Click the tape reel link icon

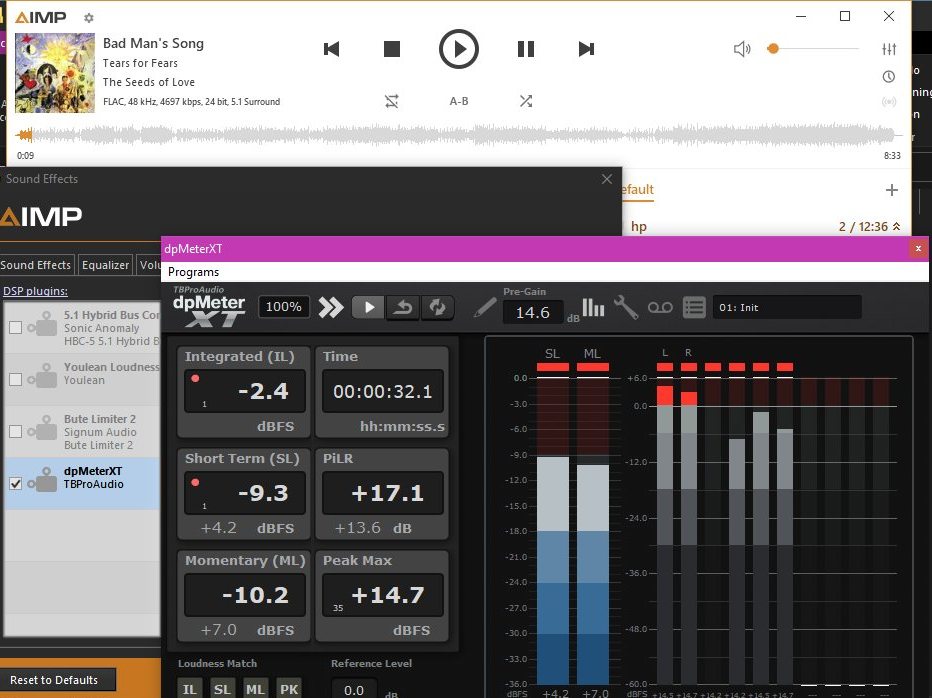click(660, 307)
